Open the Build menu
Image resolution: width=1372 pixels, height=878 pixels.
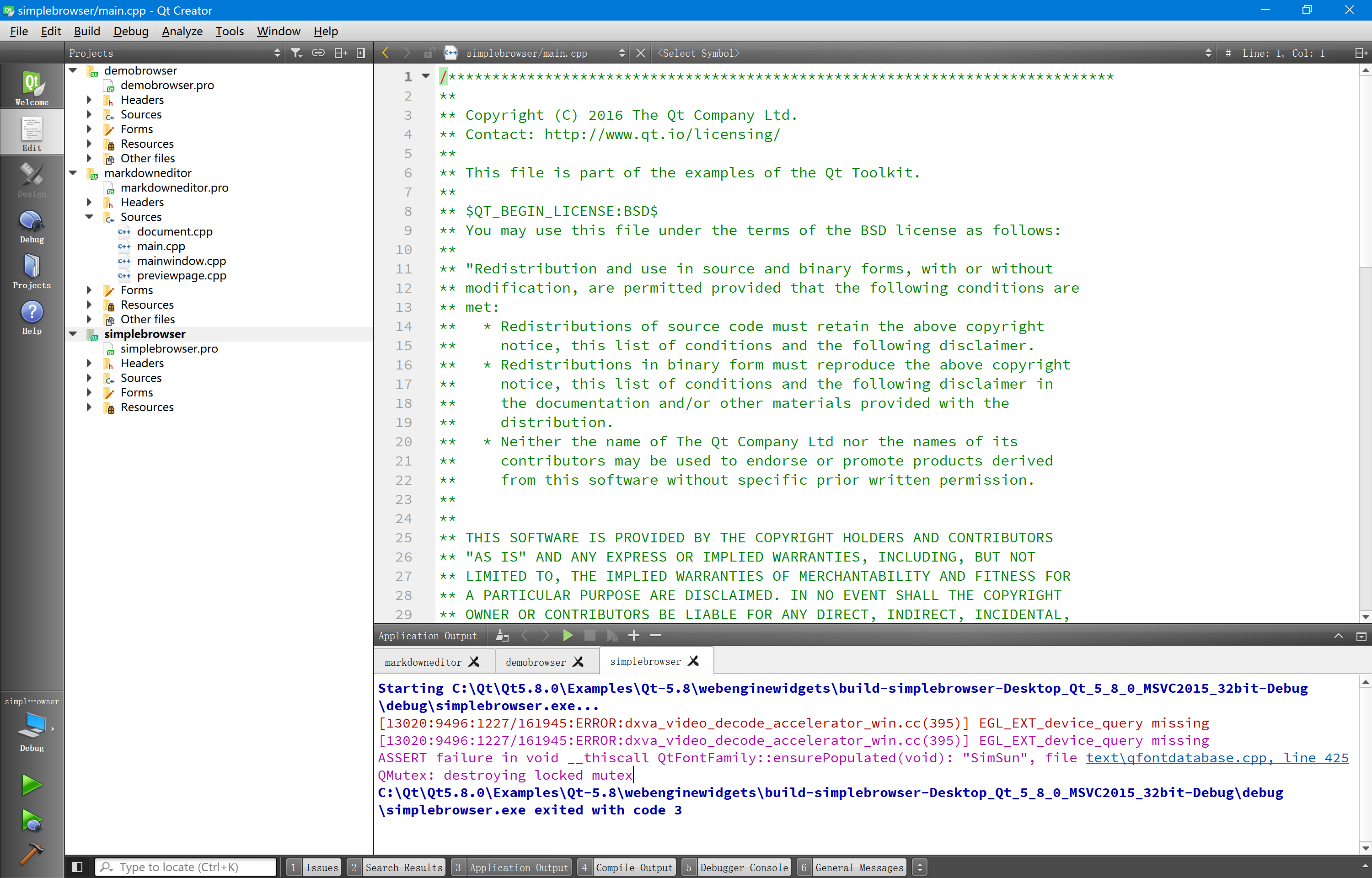pos(86,31)
